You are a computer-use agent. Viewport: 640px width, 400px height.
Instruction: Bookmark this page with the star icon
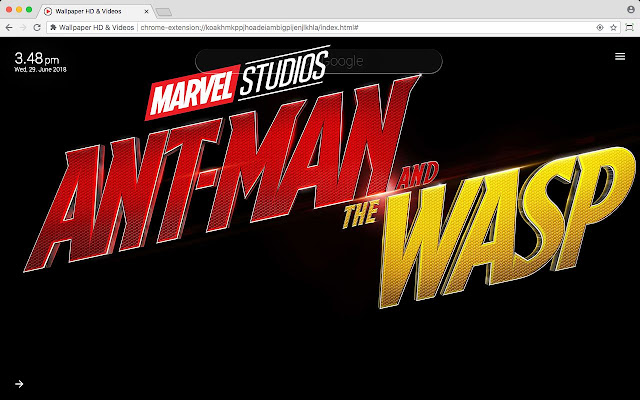[x=613, y=28]
